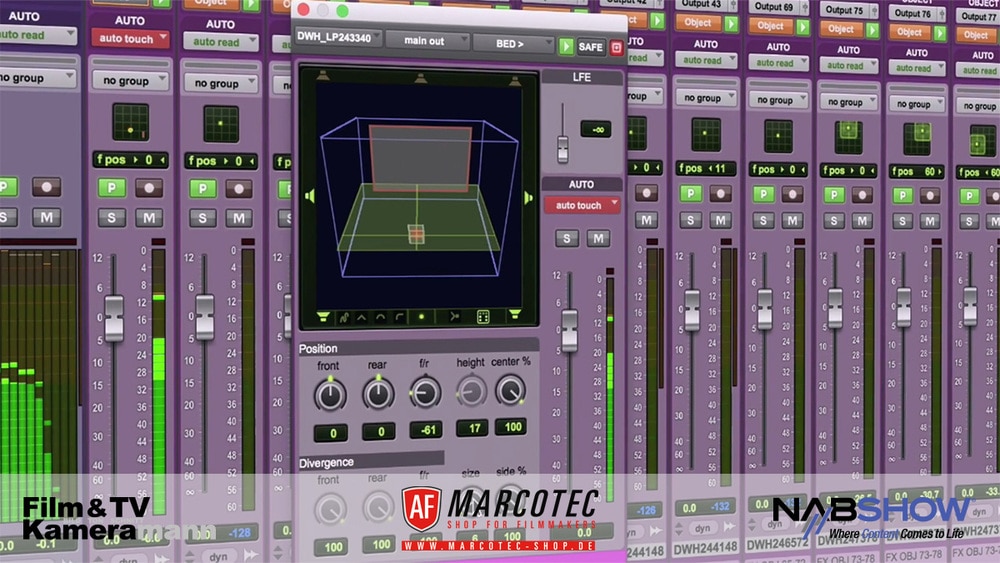Viewport: 1000px width, 563px height.
Task: Open the panner thumbnail on the Output 75 track
Action: (x=848, y=138)
